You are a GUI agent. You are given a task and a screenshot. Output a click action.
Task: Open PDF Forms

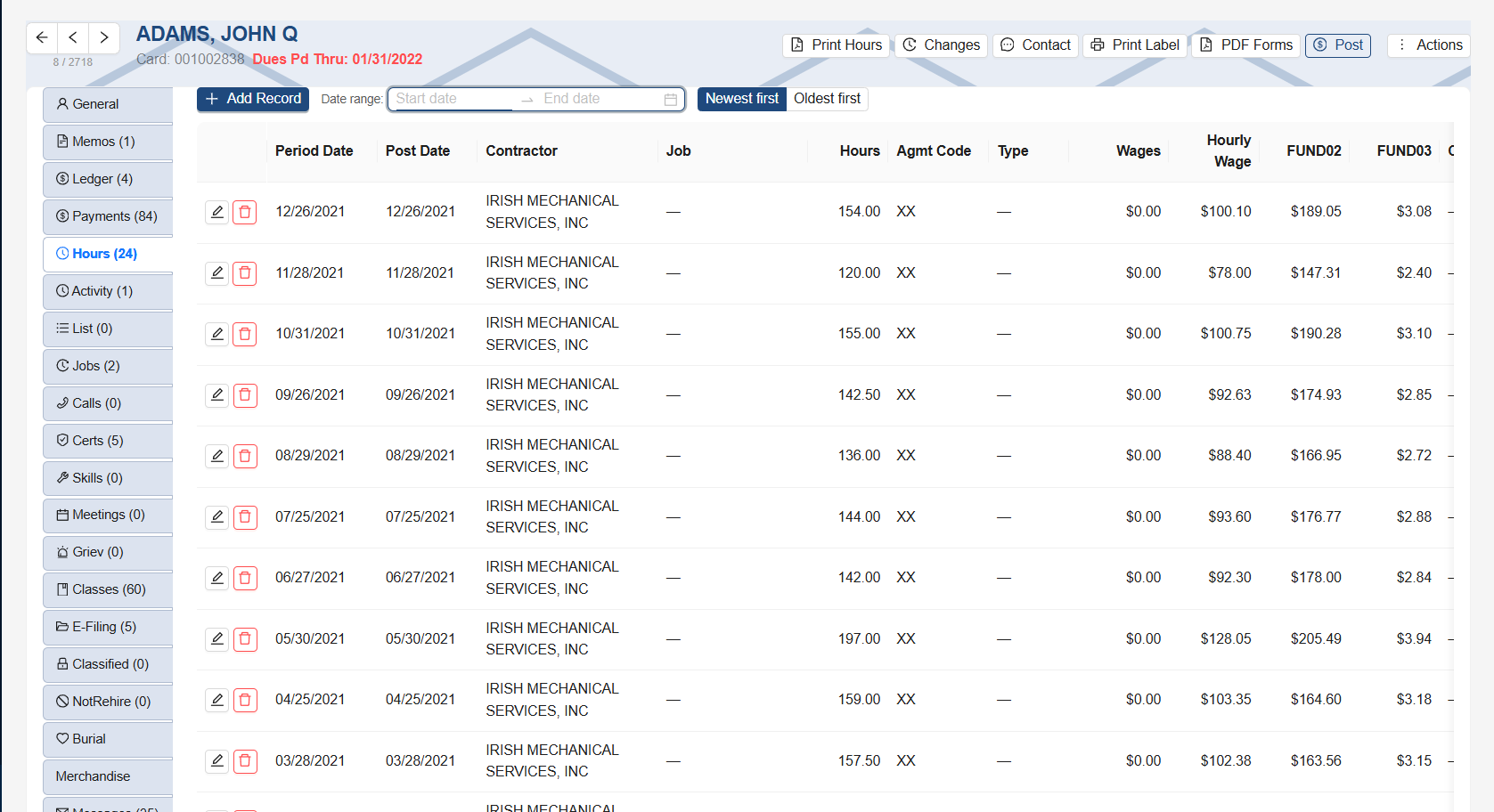(x=1245, y=45)
